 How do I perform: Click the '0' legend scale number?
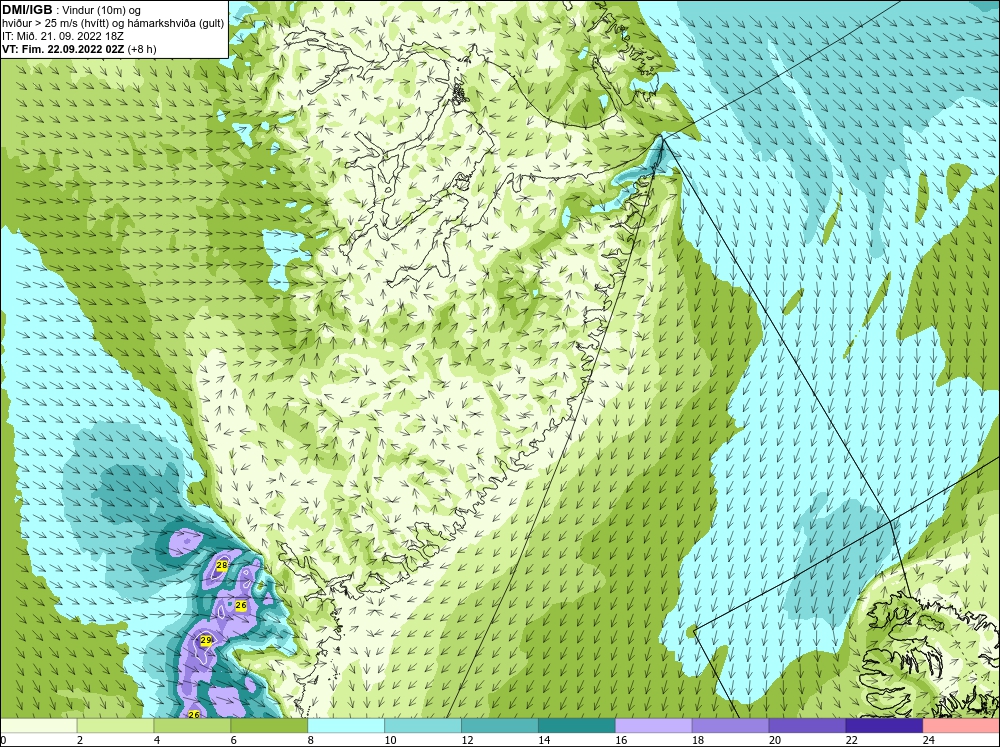pos(3,740)
